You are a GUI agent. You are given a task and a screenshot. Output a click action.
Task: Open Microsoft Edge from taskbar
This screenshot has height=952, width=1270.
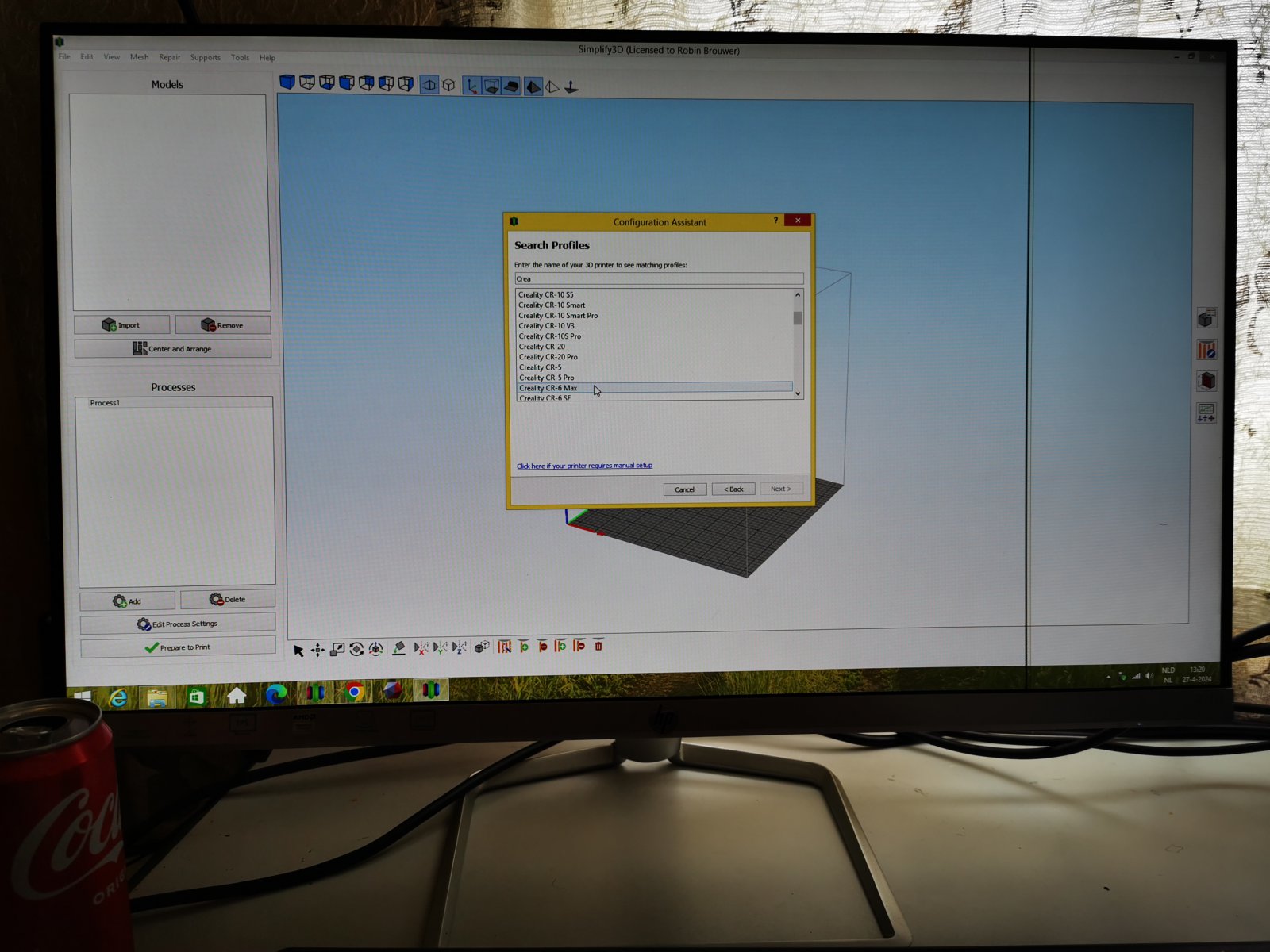click(275, 694)
